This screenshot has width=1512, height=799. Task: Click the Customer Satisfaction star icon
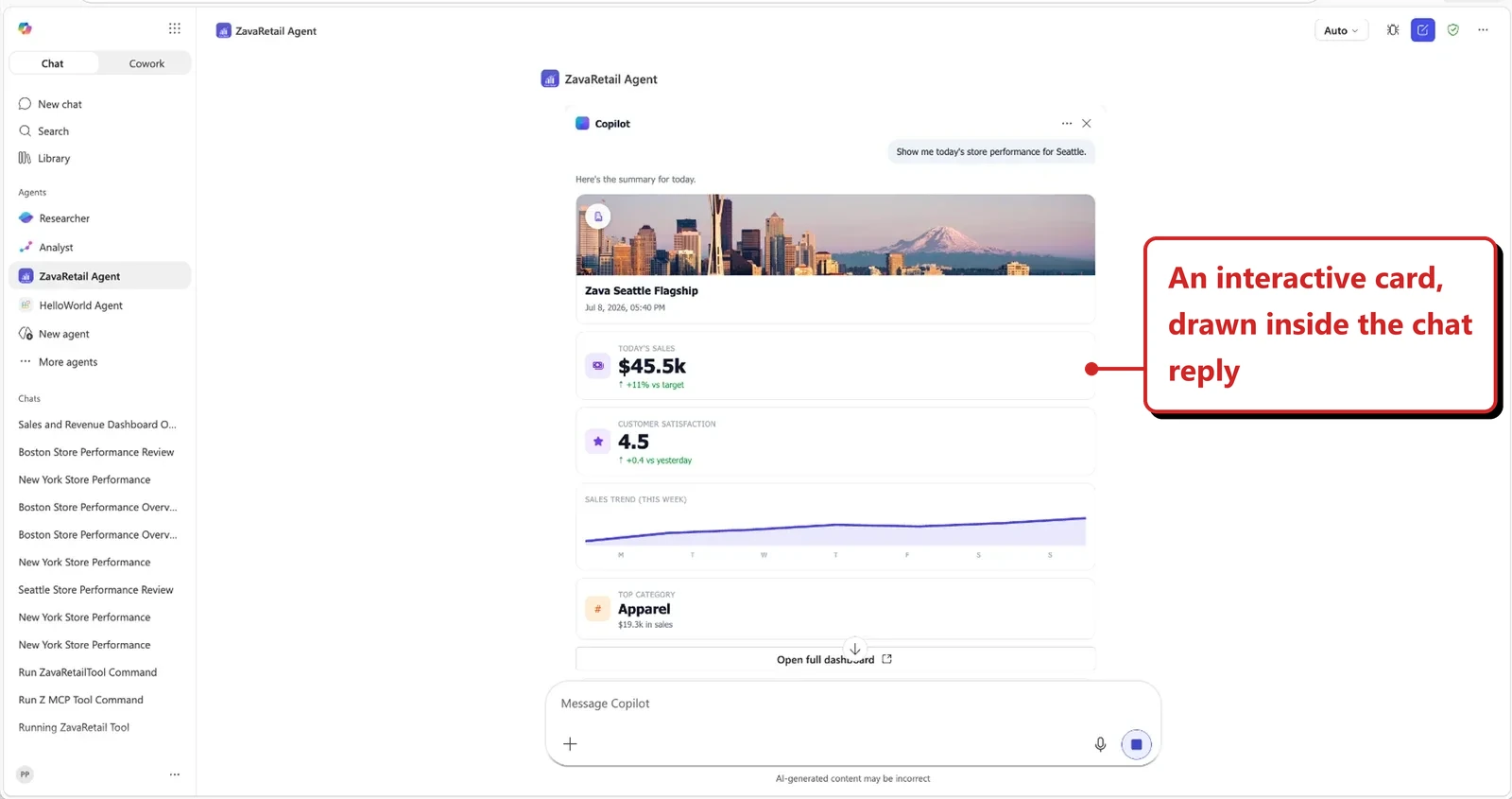point(598,441)
